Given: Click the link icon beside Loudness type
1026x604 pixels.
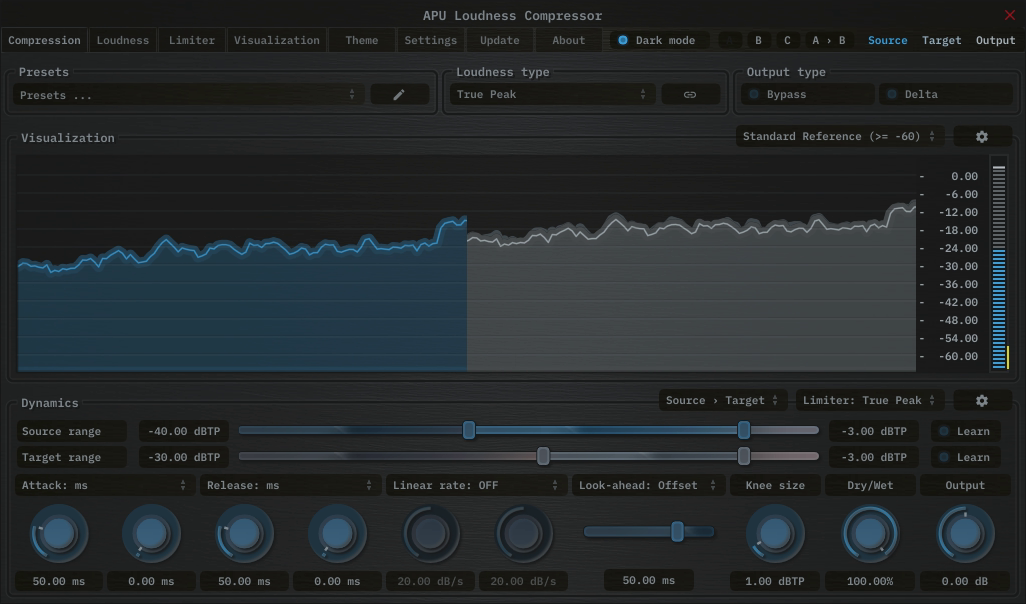Looking at the screenshot, I should coord(690,94).
